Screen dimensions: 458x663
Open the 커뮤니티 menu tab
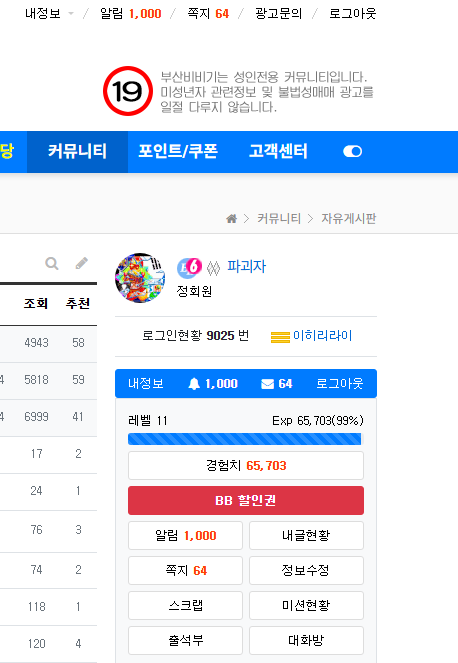(77, 151)
